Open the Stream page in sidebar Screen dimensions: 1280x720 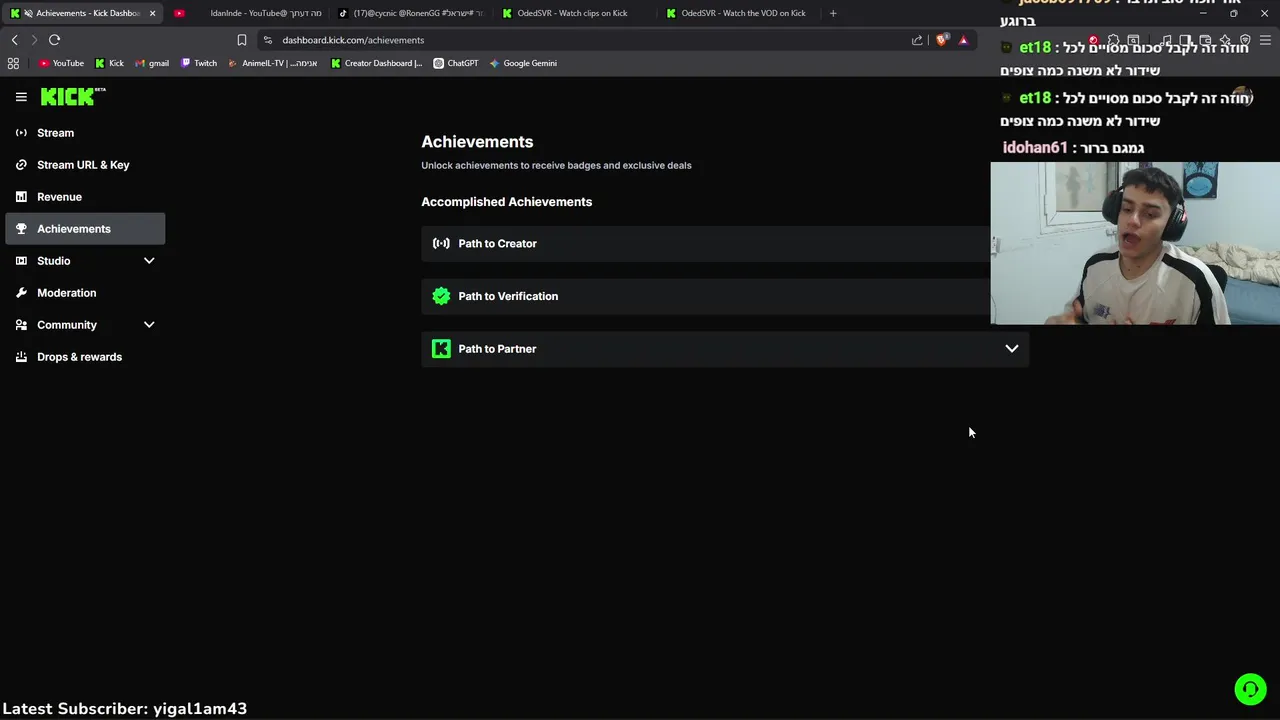[85, 133]
